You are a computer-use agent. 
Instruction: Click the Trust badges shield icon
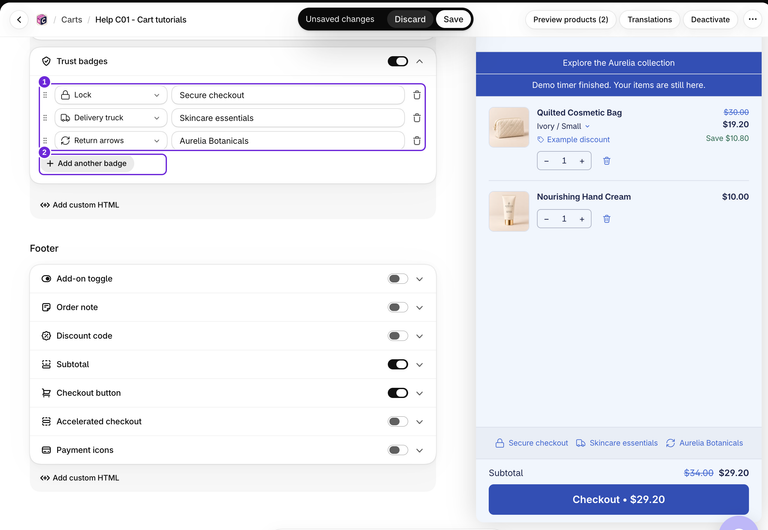click(46, 61)
